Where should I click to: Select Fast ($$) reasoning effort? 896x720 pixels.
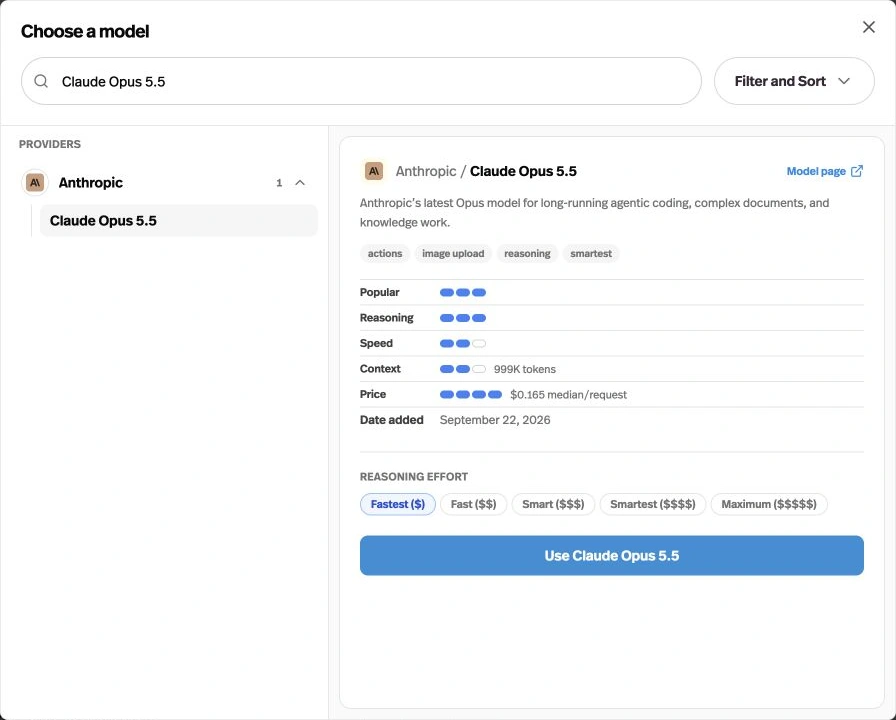point(473,504)
